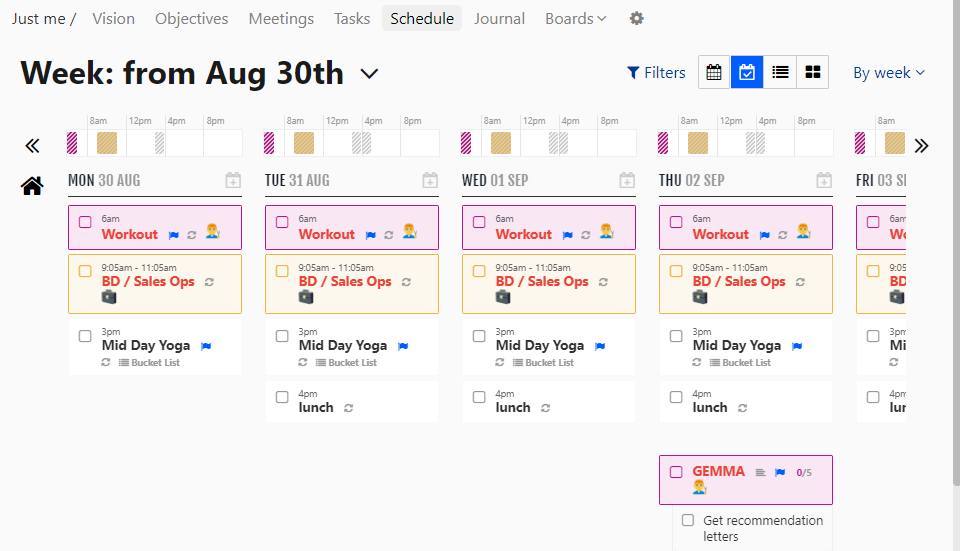This screenshot has height=551, width=960.
Task: Expand the week selector chevron beside the title
Action: (369, 74)
